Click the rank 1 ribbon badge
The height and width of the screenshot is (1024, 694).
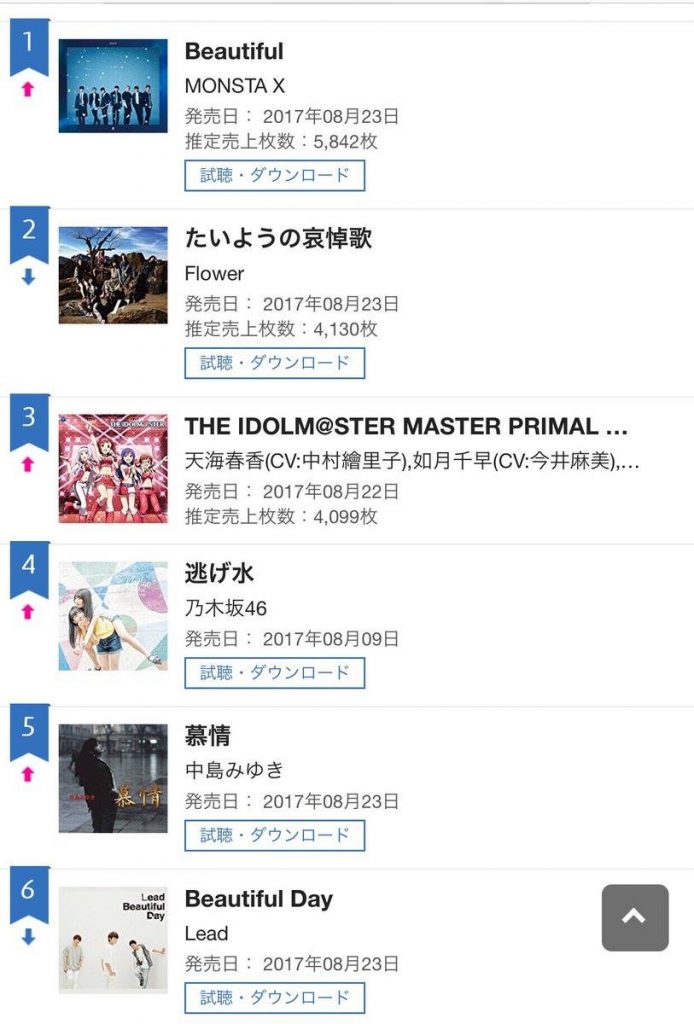[x=29, y=46]
